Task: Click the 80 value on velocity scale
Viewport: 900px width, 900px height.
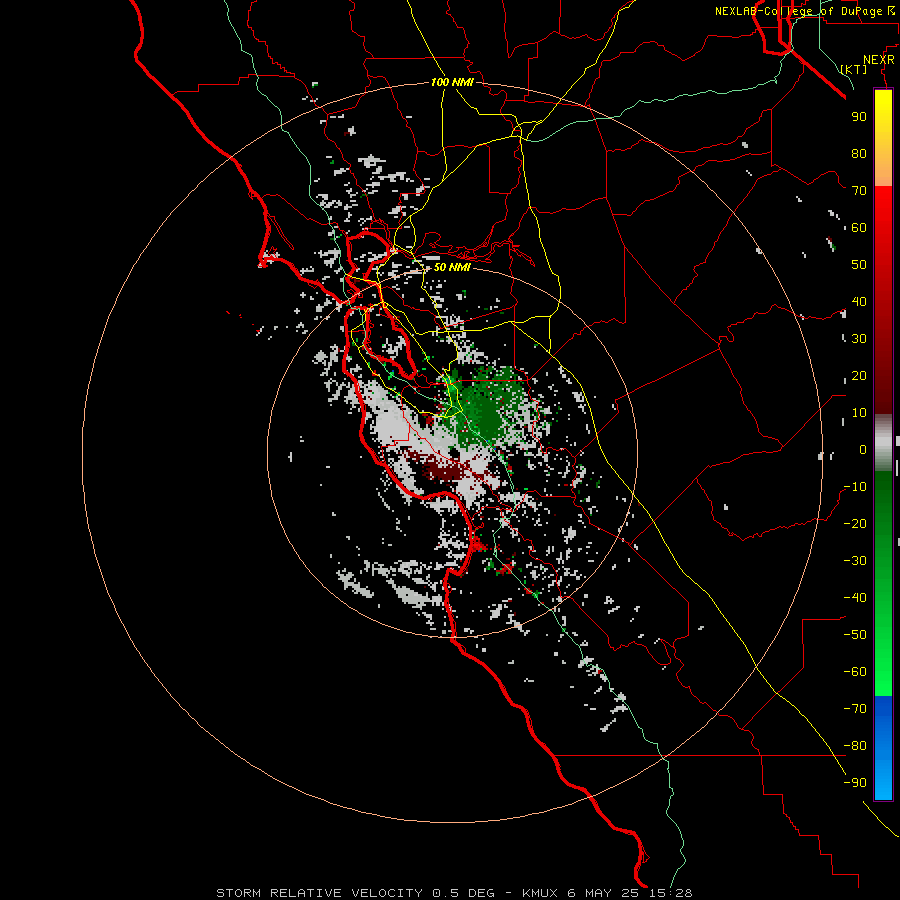Action: (859, 154)
